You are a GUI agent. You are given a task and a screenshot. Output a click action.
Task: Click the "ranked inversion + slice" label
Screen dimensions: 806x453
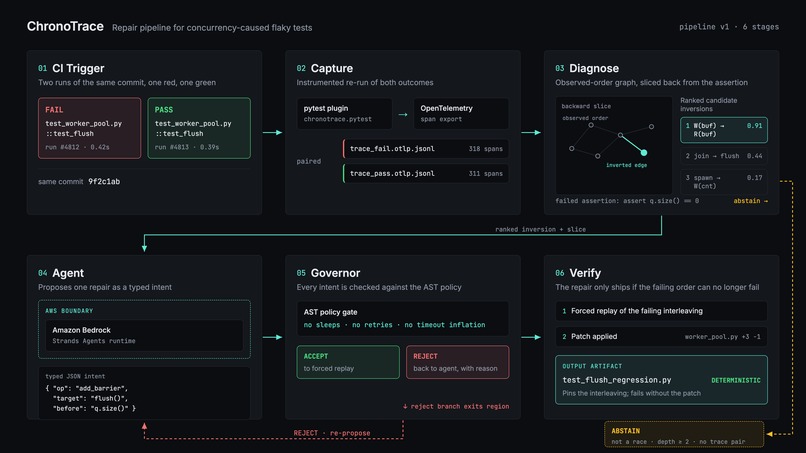pyautogui.click(x=540, y=229)
